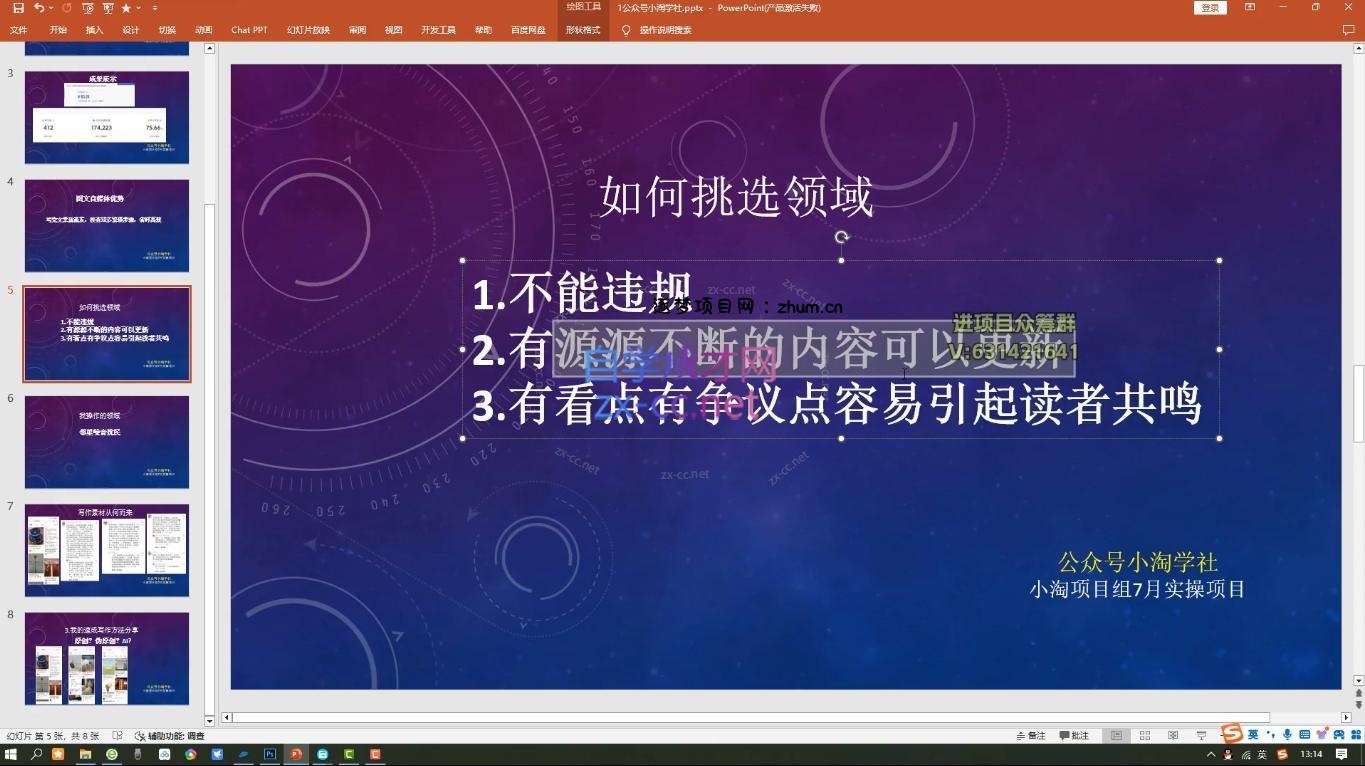This screenshot has width=1365, height=766.
Task: Click the Undo arrow icon
Action: (x=38, y=8)
